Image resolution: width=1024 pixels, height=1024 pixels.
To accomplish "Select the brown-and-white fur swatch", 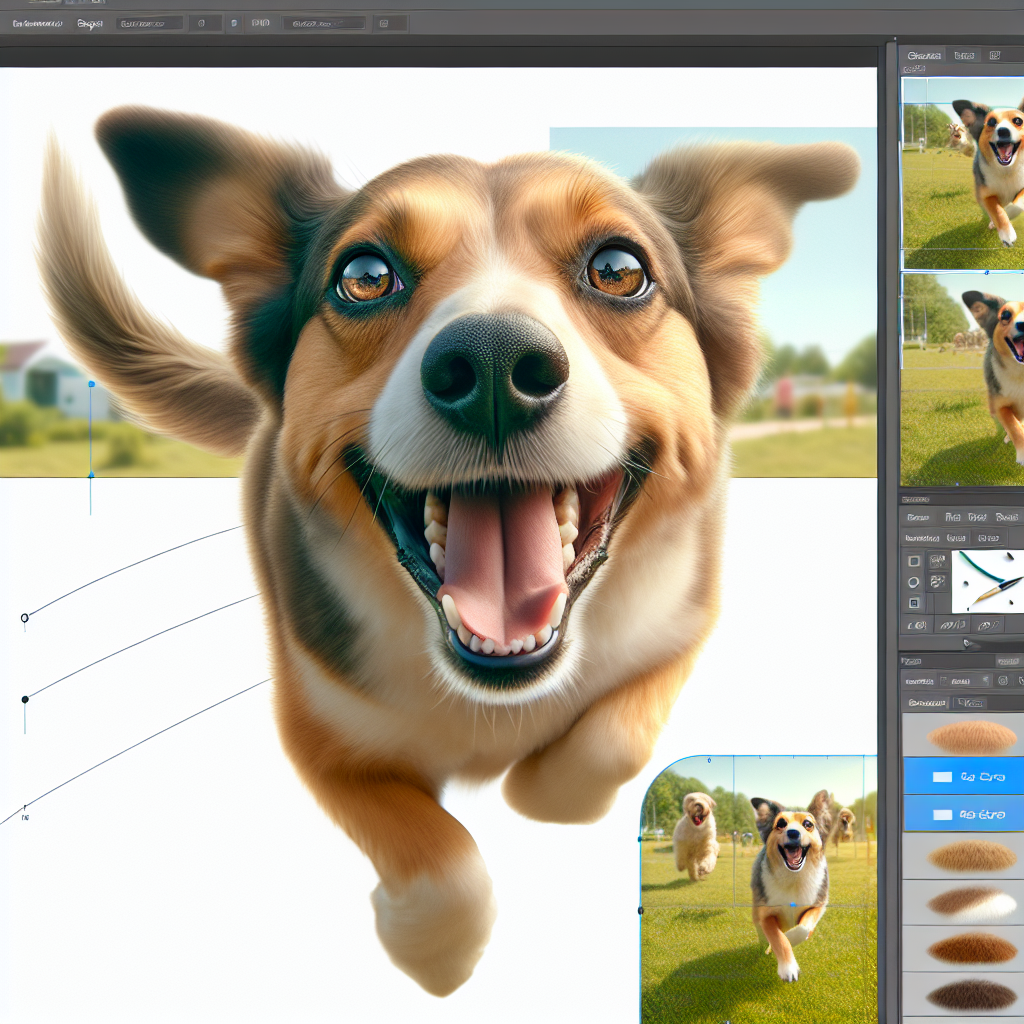I will pyautogui.click(x=963, y=902).
